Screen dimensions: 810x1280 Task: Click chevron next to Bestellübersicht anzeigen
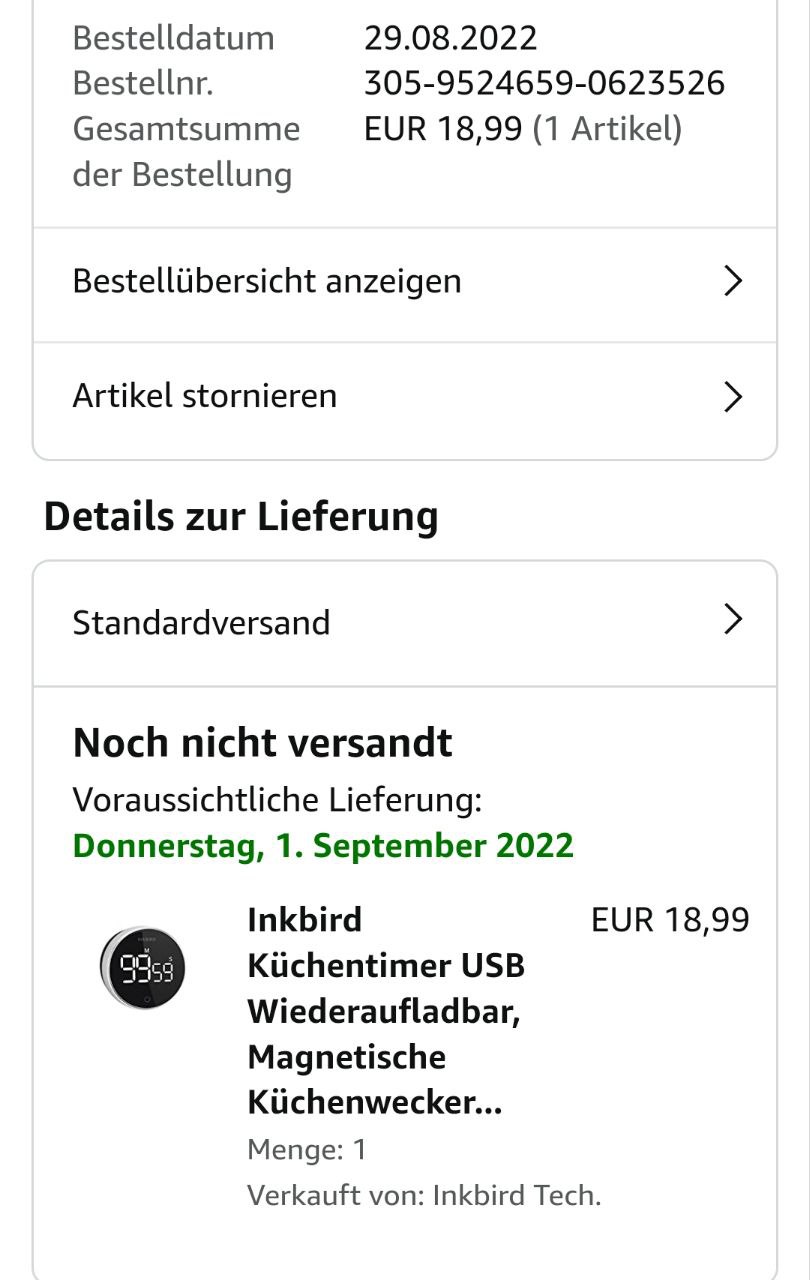click(733, 282)
